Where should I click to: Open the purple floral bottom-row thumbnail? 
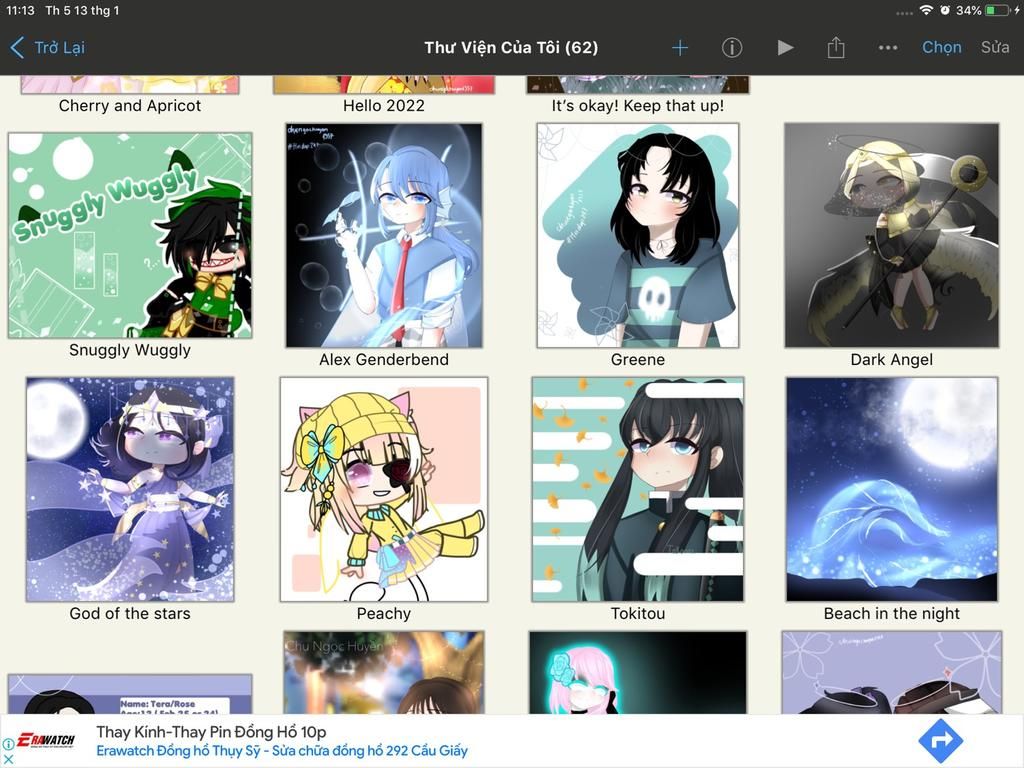891,672
